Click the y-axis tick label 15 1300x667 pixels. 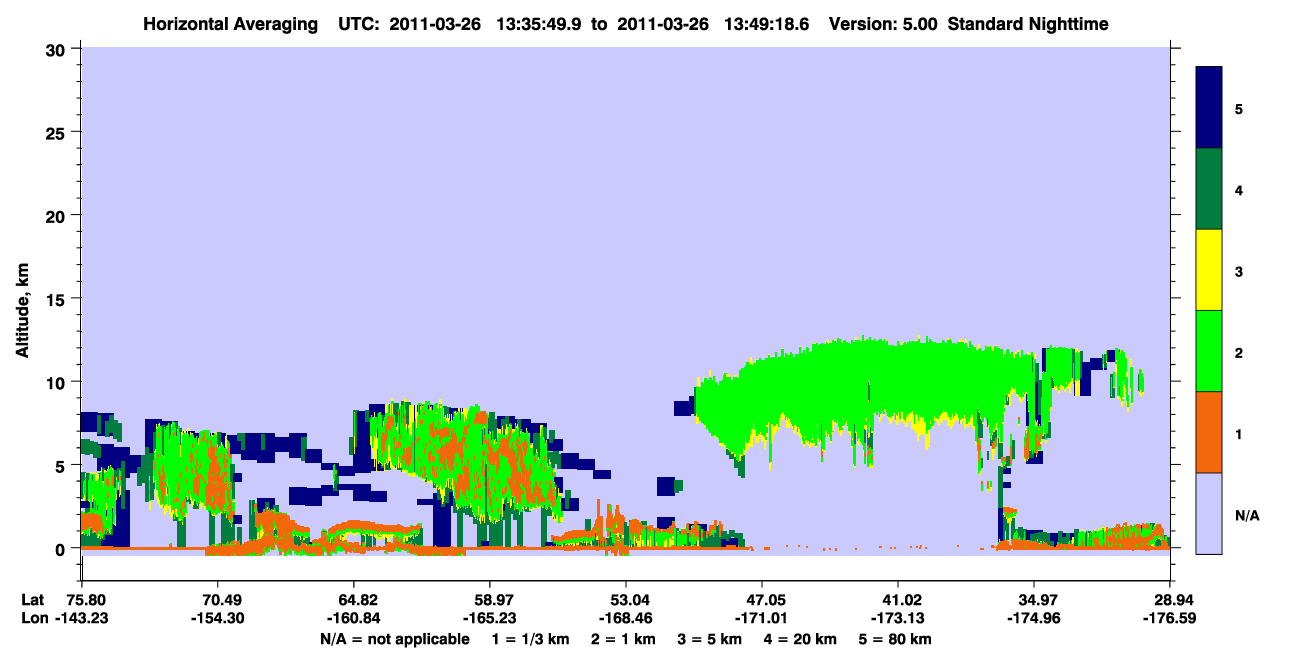(58, 299)
